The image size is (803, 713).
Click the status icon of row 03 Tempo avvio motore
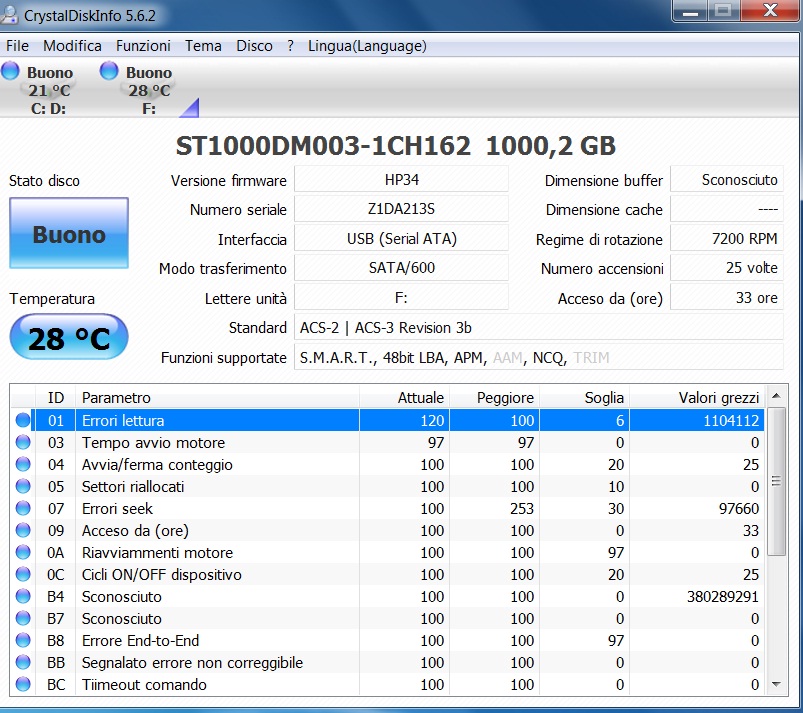coord(23,442)
